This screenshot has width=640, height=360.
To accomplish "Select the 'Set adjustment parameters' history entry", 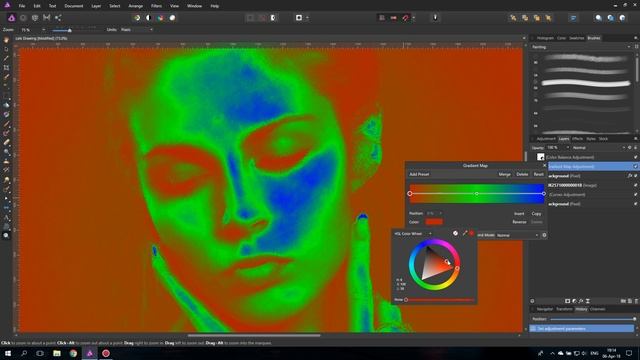I will coord(582,329).
